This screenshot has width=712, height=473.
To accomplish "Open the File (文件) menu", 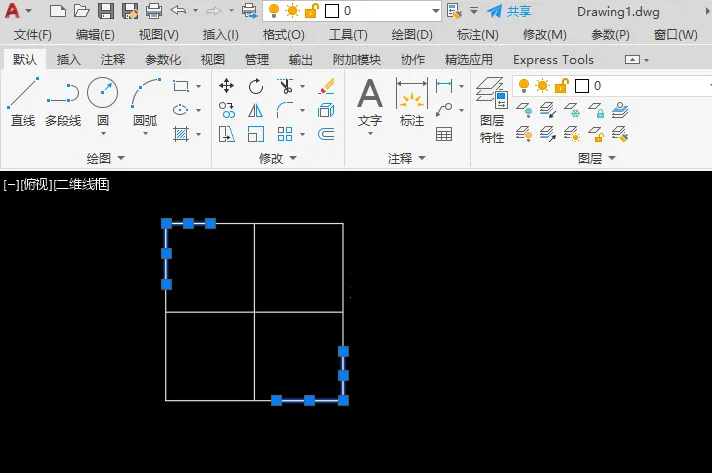I will tap(32, 34).
